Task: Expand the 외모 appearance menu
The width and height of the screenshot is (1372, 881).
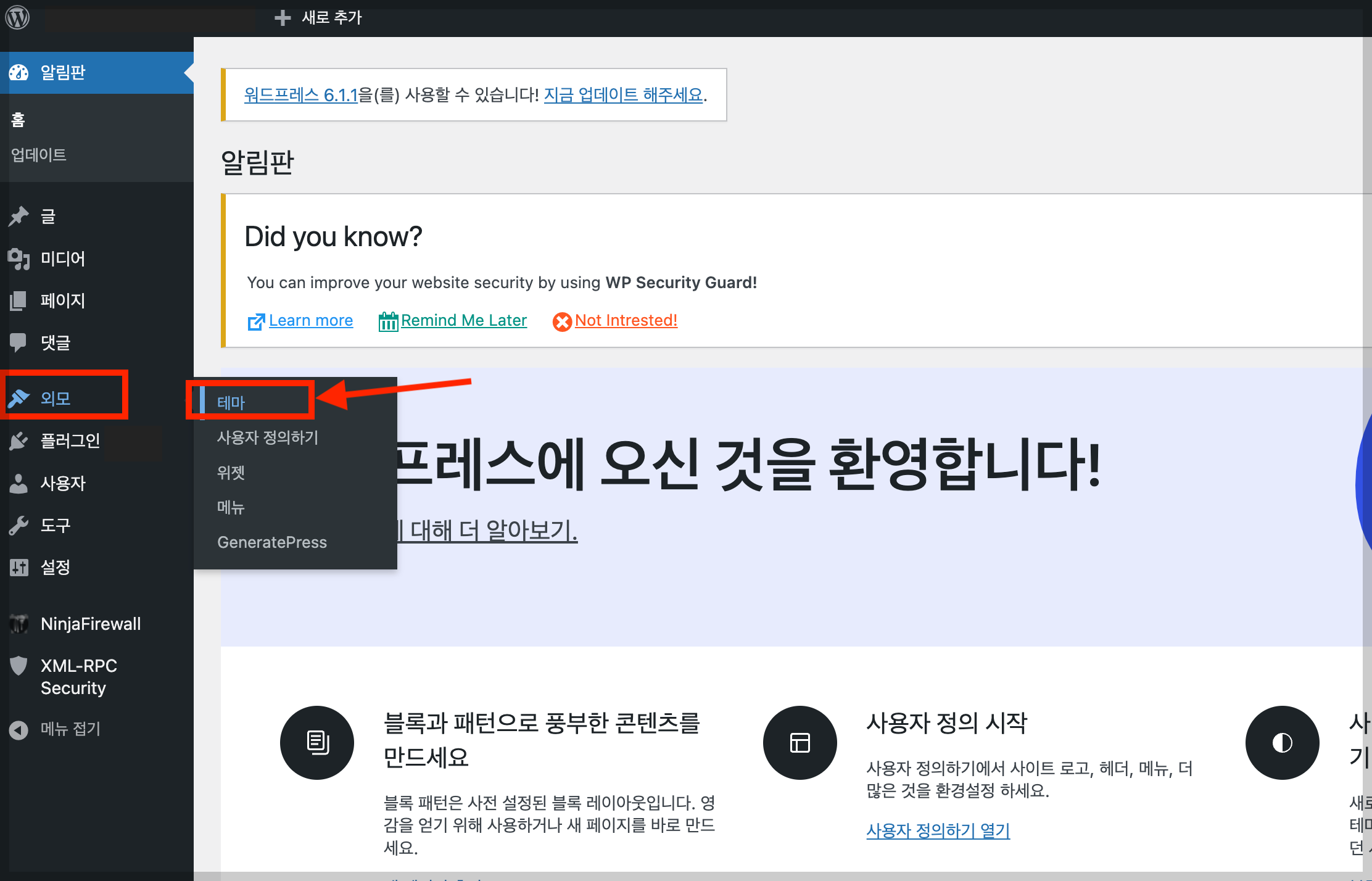Action: (x=56, y=399)
